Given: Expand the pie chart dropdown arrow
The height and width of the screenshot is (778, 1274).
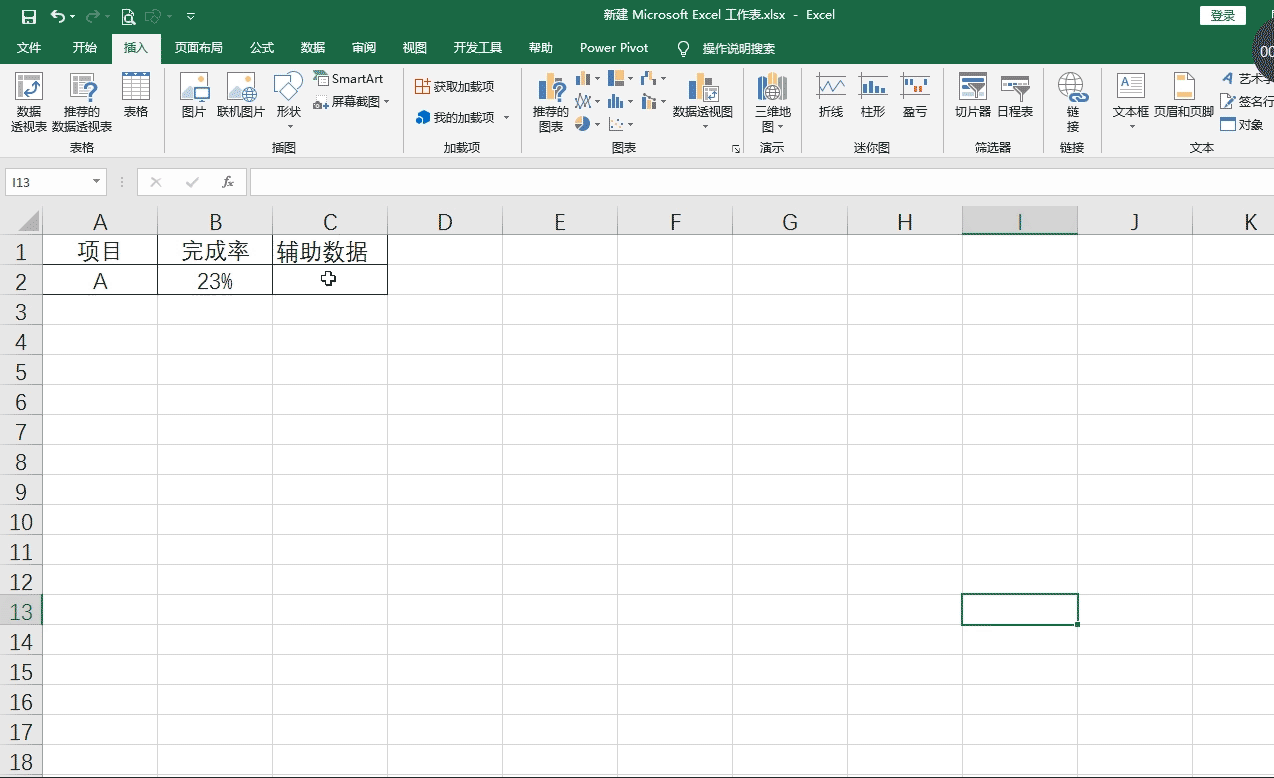Looking at the screenshot, I should point(597,124).
